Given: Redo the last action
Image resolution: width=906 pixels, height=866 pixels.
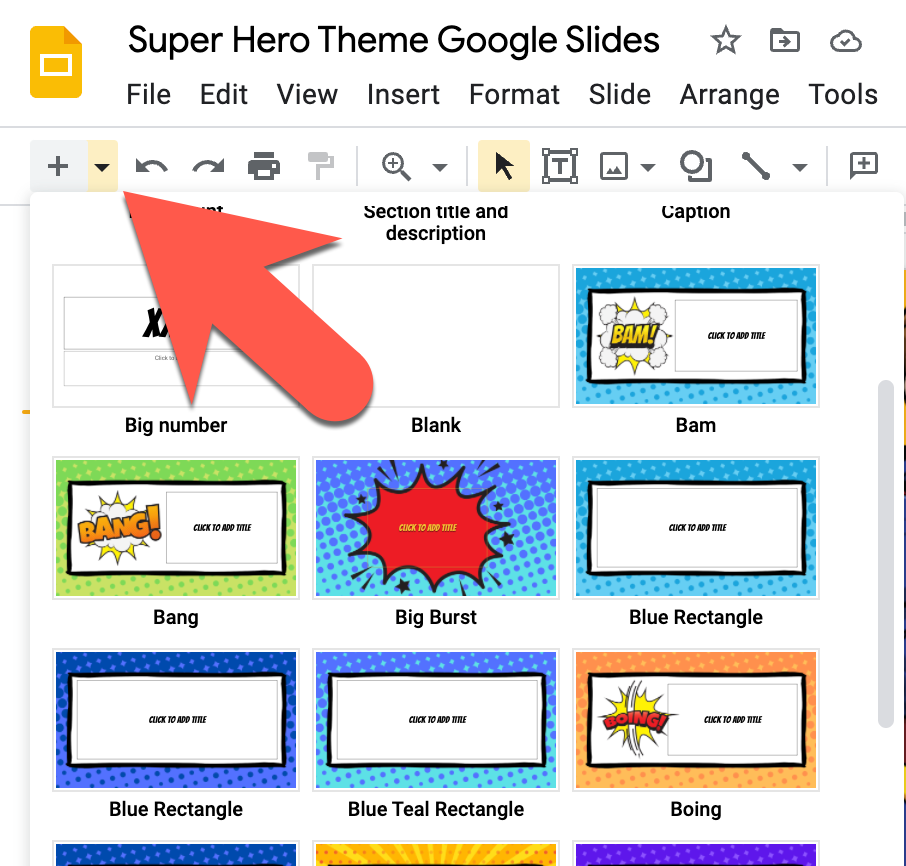Looking at the screenshot, I should point(208,167).
